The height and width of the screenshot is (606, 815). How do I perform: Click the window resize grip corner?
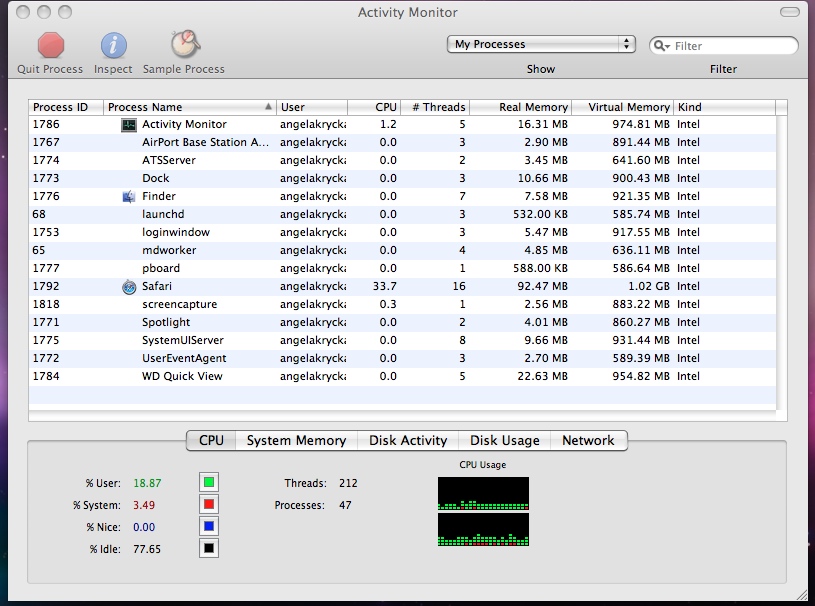[x=803, y=594]
